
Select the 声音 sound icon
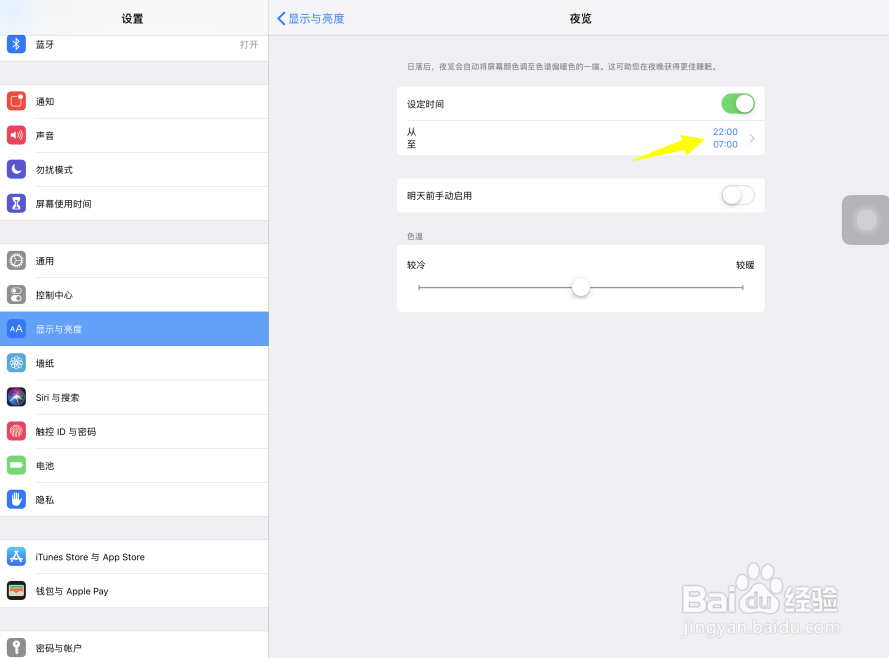[x=16, y=135]
